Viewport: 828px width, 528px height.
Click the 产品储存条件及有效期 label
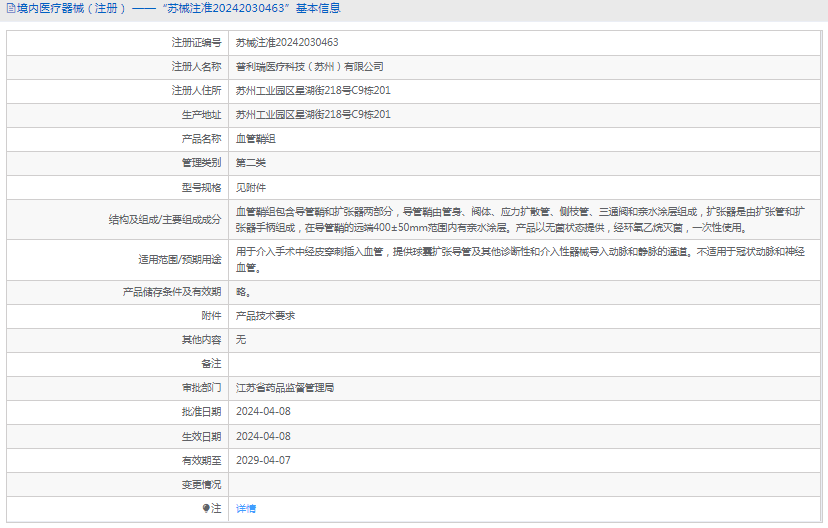point(172,291)
